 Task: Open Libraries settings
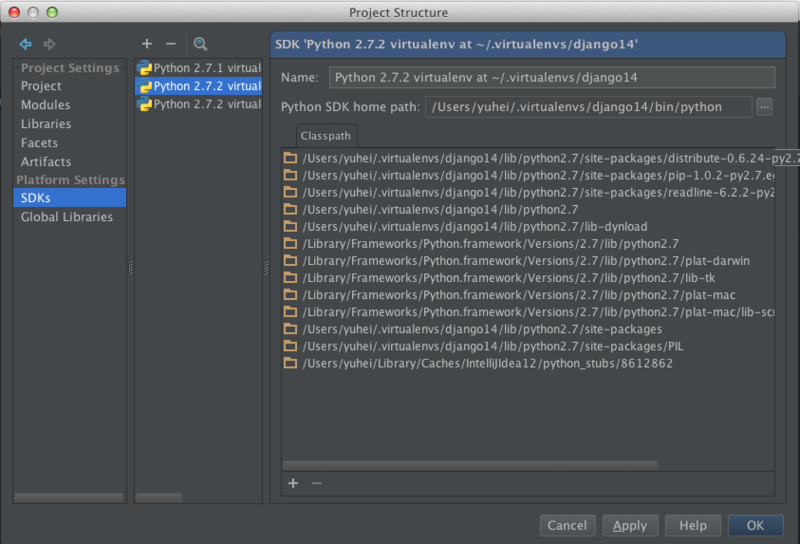[46, 123]
